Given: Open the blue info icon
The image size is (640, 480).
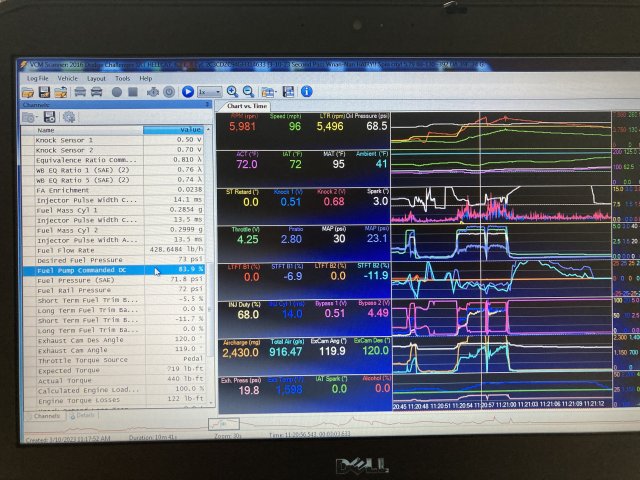Looking at the screenshot, I should (x=307, y=91).
